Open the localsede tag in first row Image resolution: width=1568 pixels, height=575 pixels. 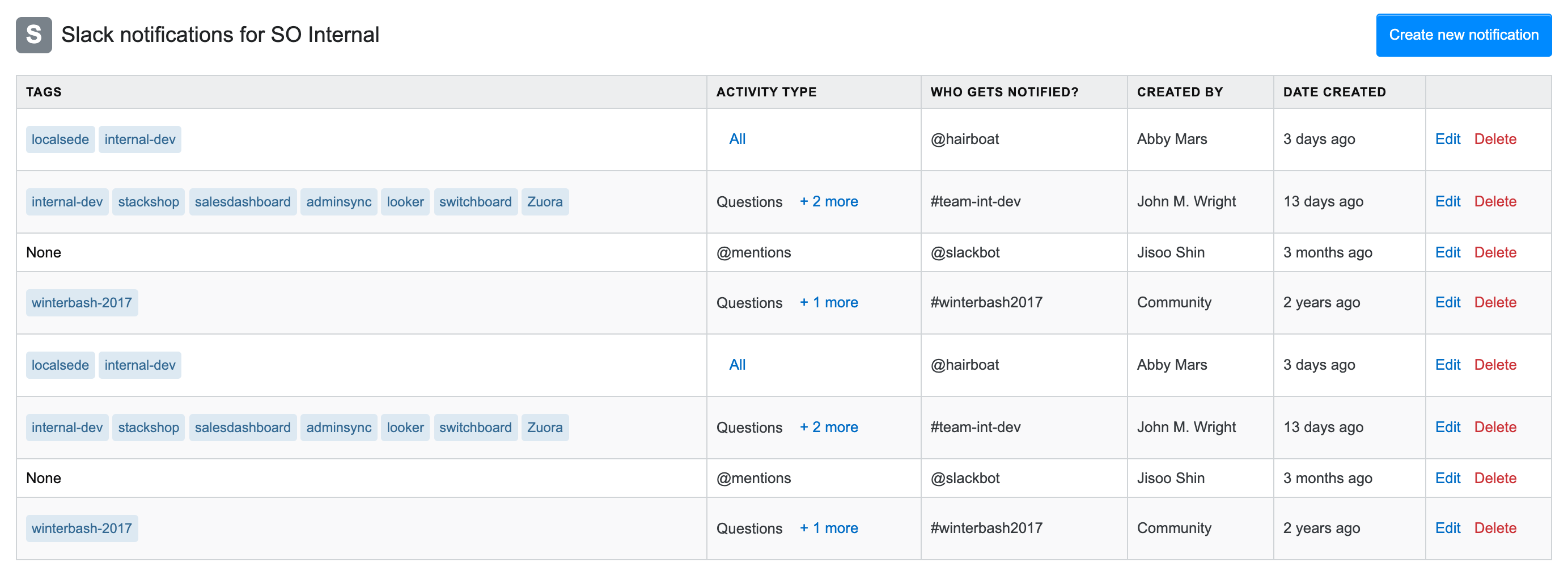point(60,139)
